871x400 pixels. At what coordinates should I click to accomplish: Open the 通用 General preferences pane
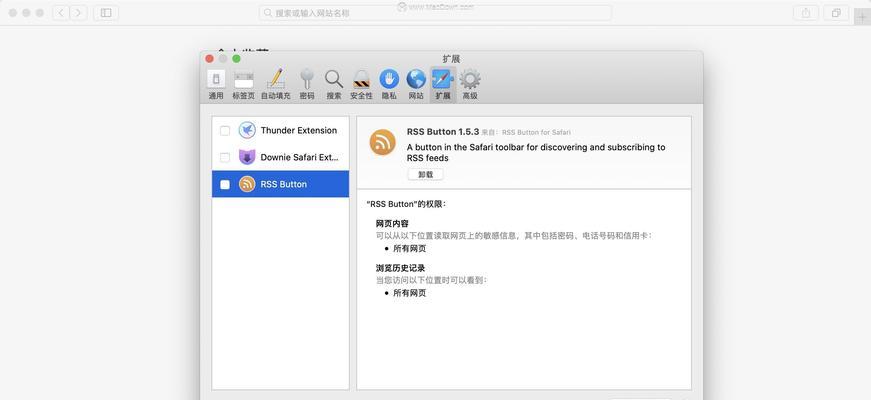[x=216, y=85]
